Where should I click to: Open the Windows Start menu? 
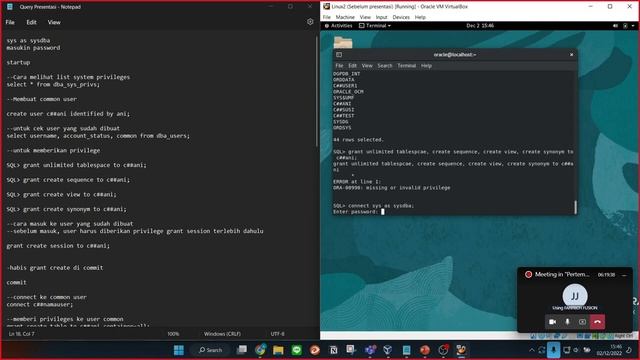[179, 350]
